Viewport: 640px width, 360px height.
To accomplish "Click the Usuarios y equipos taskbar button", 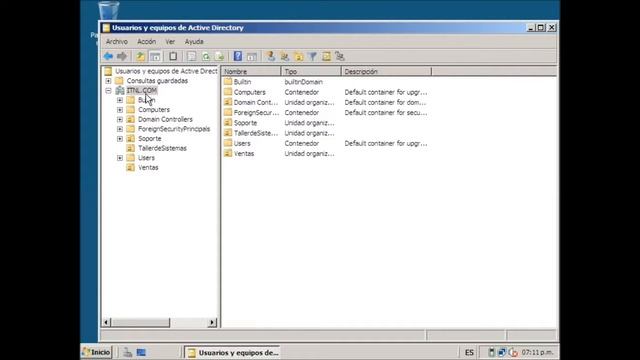I will [x=233, y=352].
